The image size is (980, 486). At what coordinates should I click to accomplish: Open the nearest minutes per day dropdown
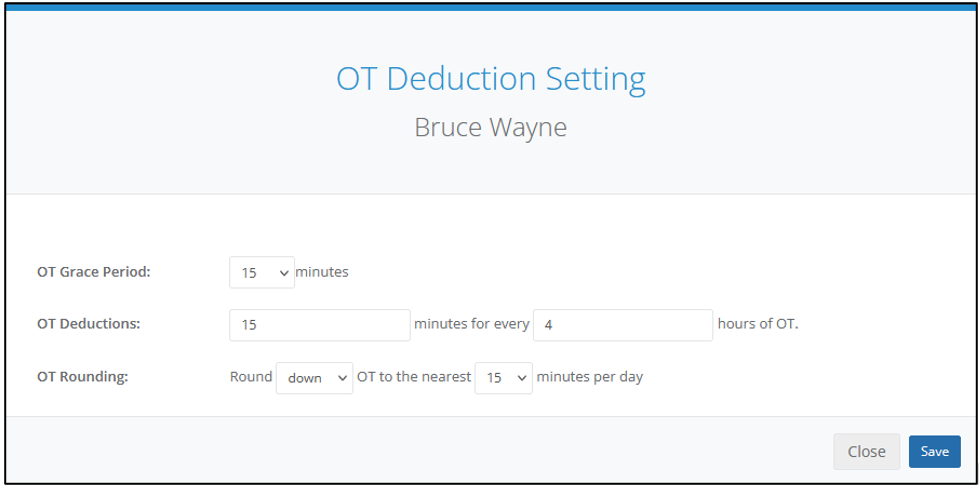(x=504, y=378)
